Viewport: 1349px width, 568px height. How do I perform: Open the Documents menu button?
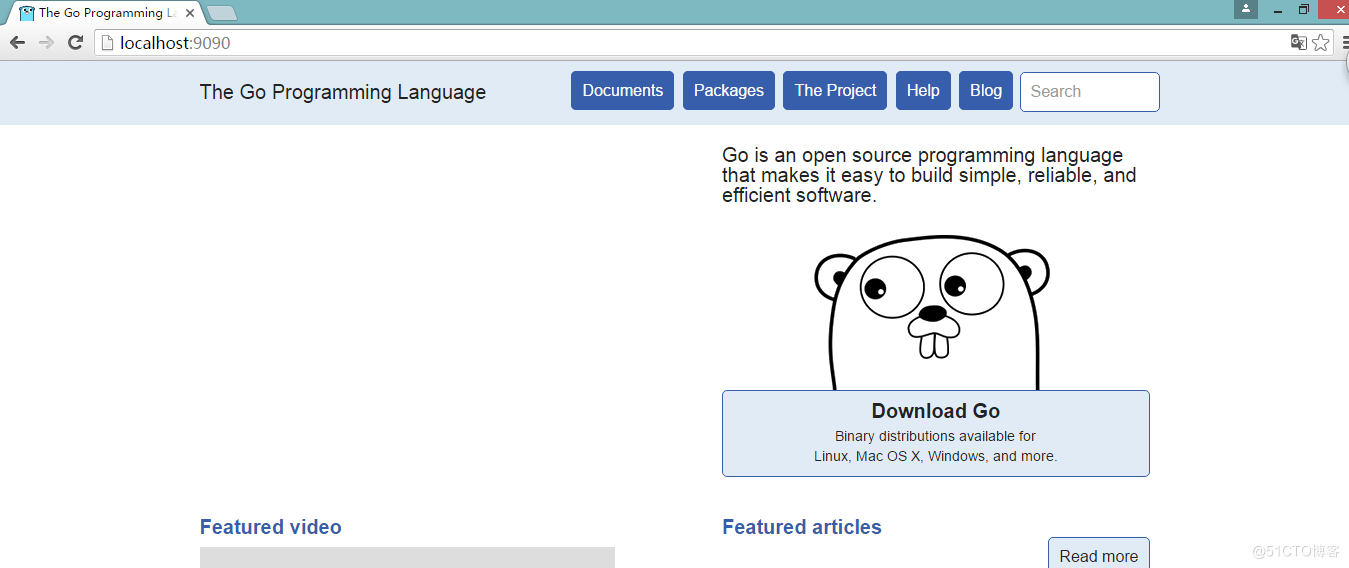tap(622, 91)
